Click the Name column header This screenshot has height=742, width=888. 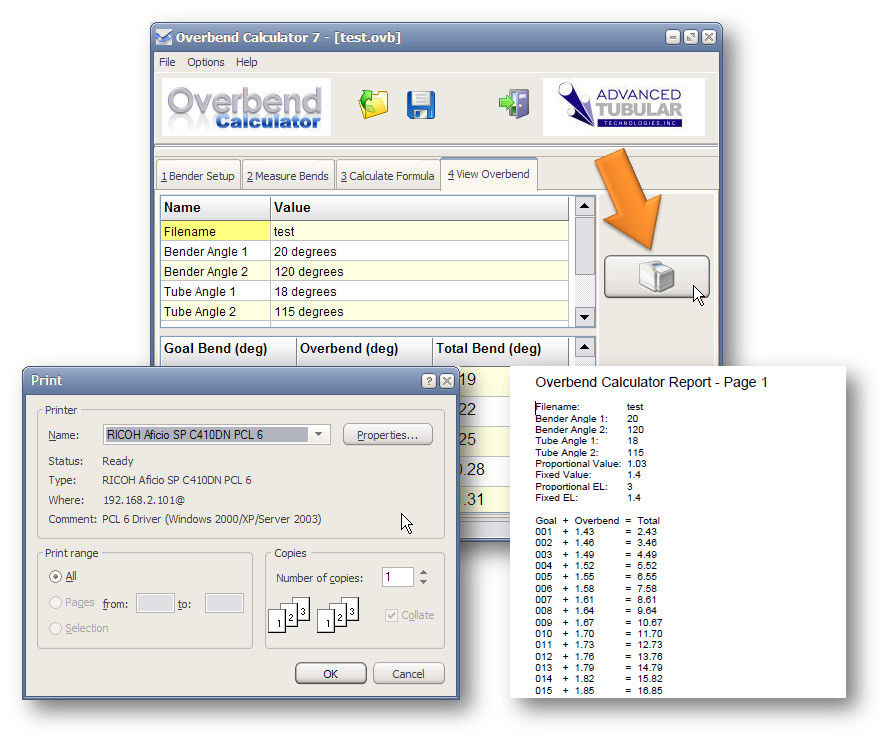(x=216, y=208)
